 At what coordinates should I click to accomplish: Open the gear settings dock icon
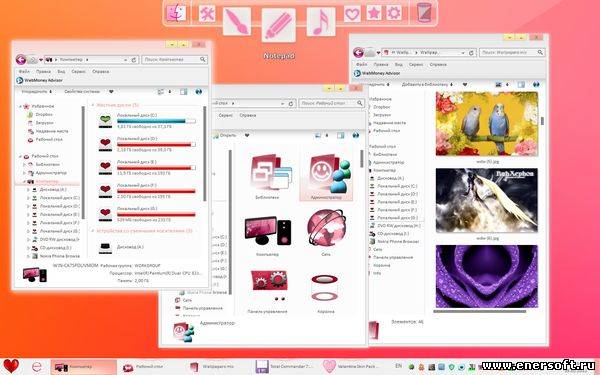(394, 13)
